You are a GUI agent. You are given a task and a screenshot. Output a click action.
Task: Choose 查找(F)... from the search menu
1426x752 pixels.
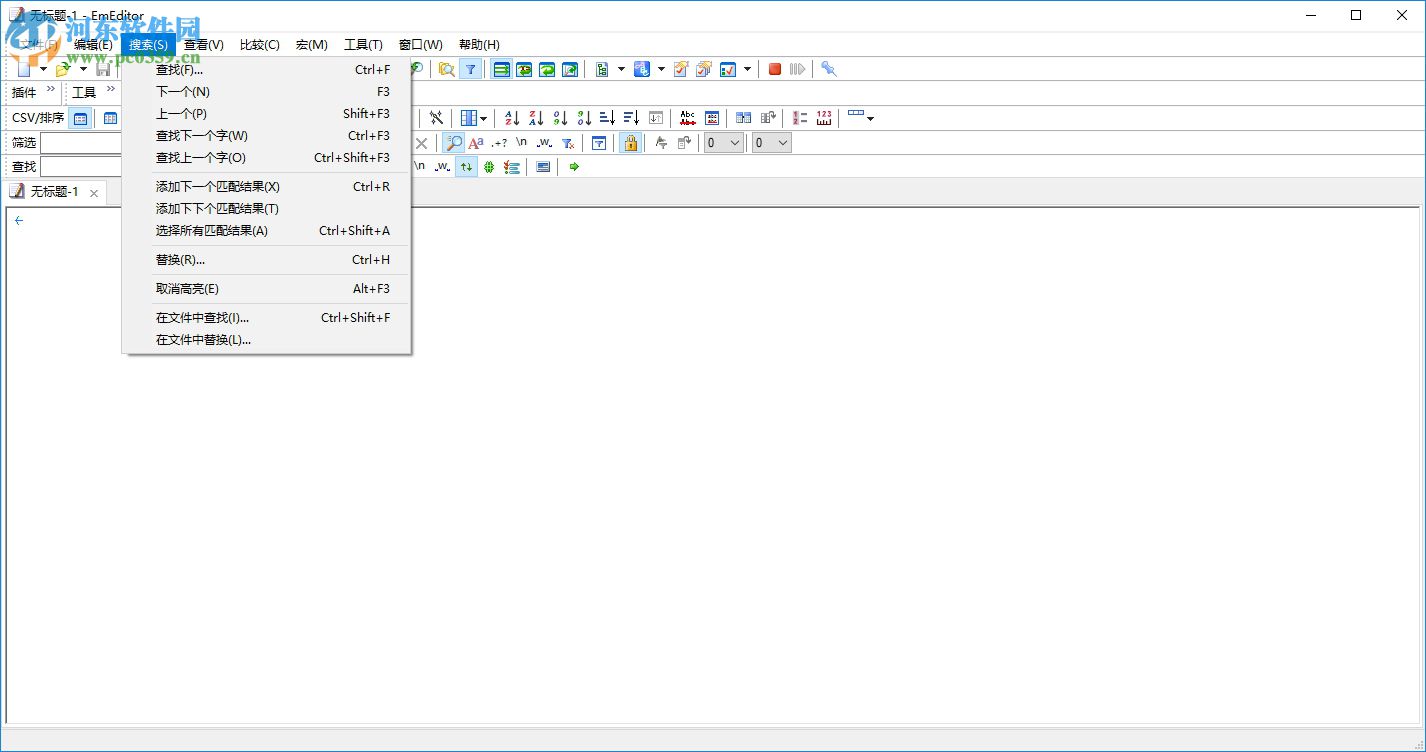[266, 70]
